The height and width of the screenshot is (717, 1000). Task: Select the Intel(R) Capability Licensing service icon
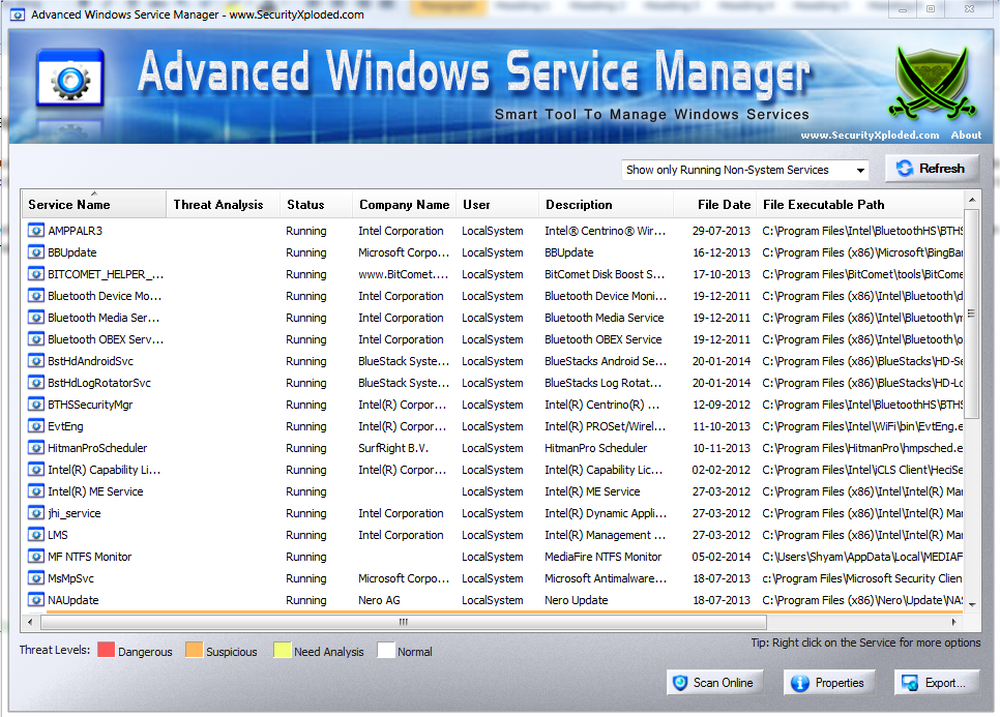pos(36,469)
